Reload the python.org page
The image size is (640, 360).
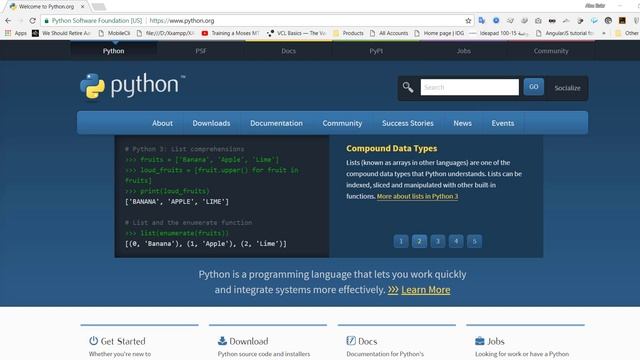click(33, 20)
